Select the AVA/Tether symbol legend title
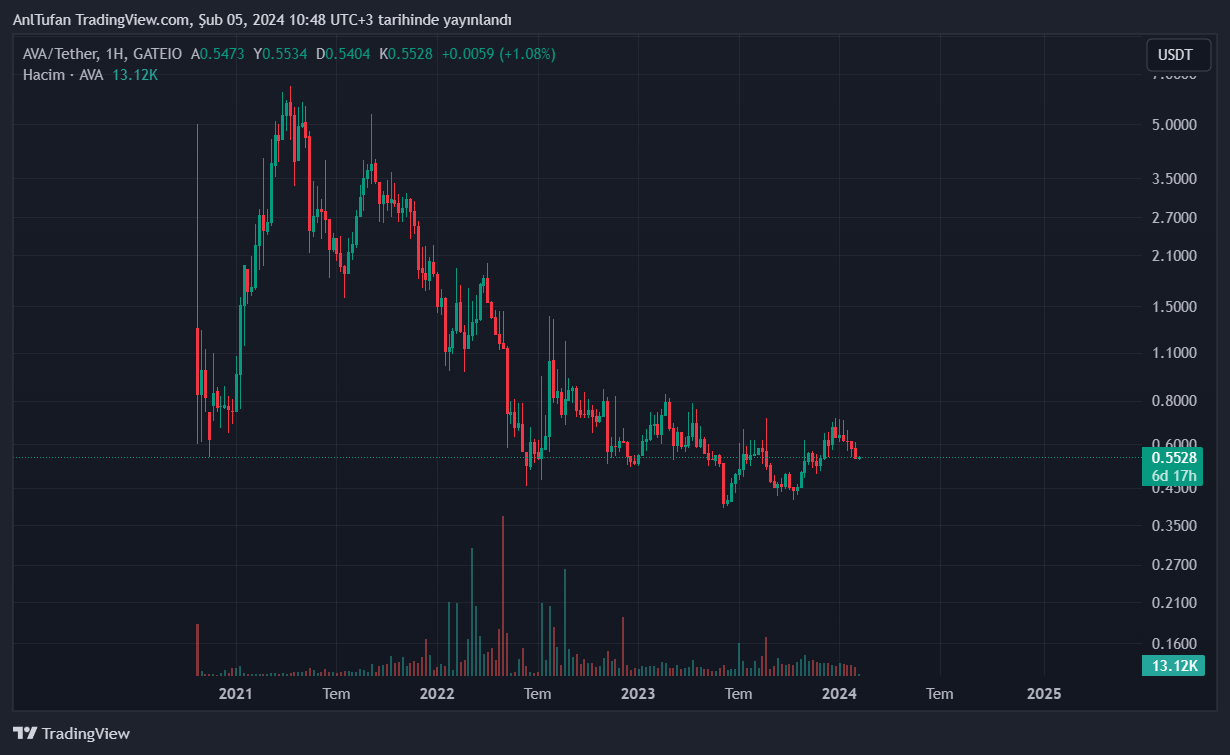The width and height of the screenshot is (1230, 755). click(x=102, y=53)
